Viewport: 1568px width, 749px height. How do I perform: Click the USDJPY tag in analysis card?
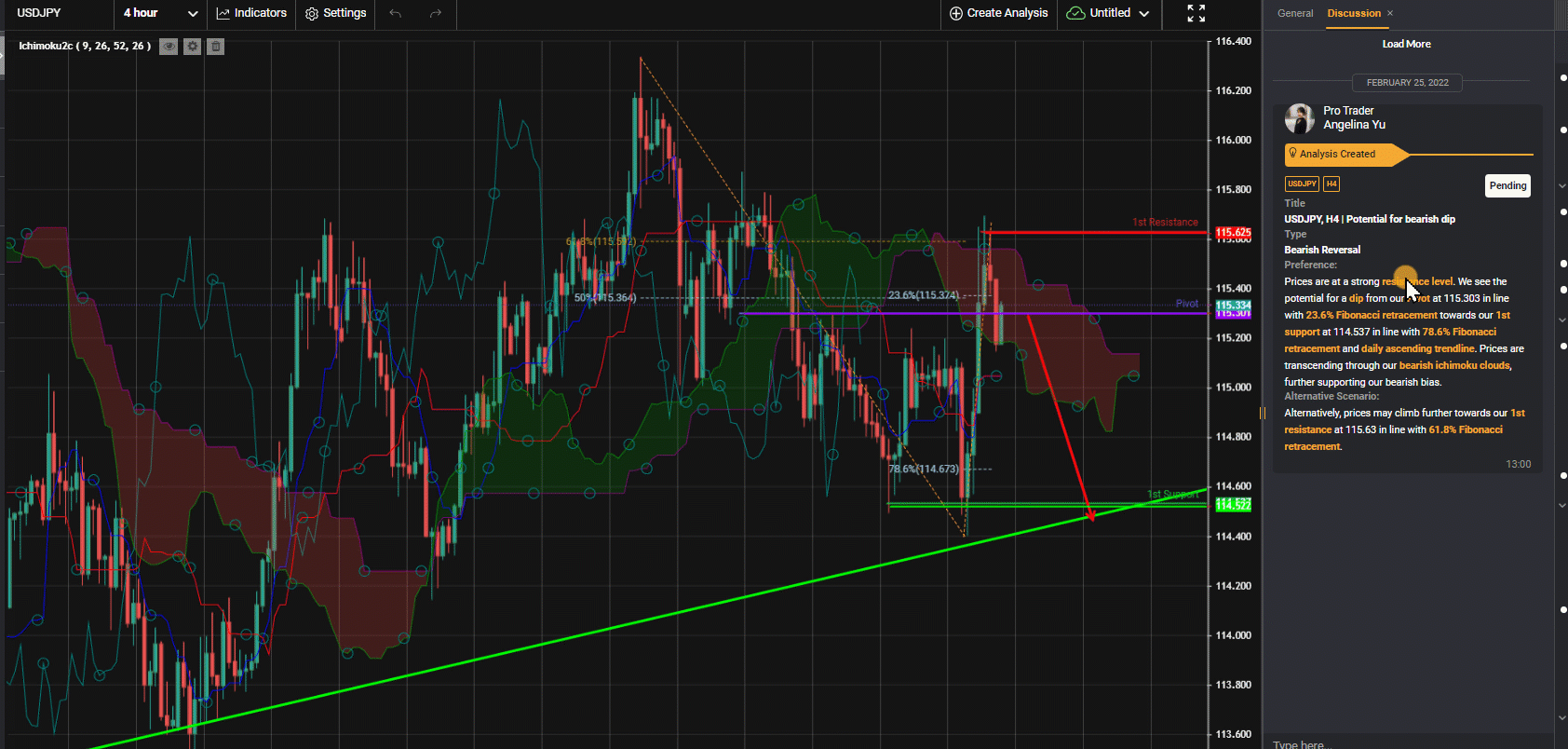point(1302,184)
